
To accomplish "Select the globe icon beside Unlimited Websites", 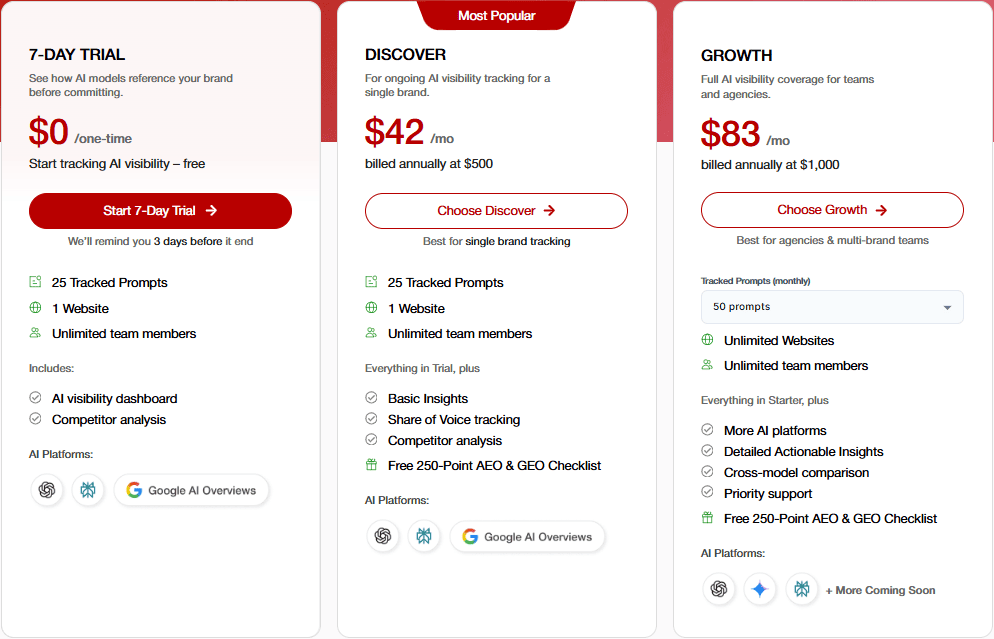I will [x=705, y=340].
